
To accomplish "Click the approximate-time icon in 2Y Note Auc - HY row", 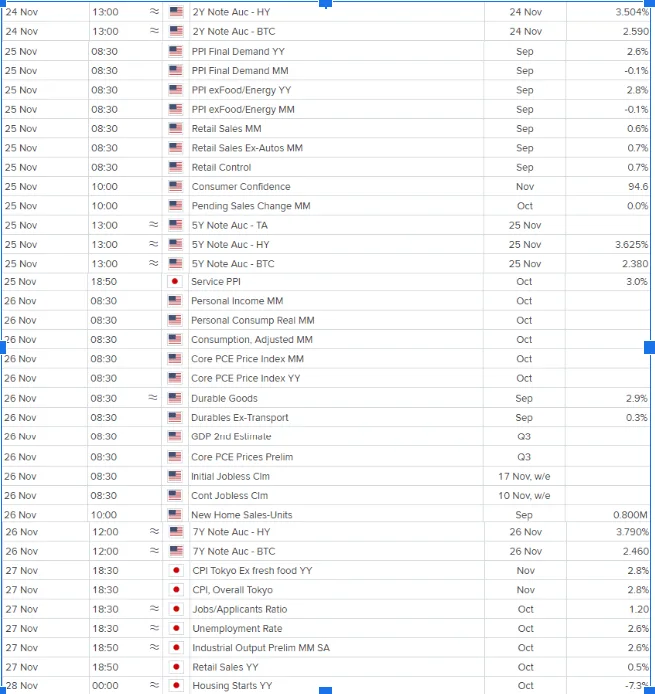I will click(154, 12).
